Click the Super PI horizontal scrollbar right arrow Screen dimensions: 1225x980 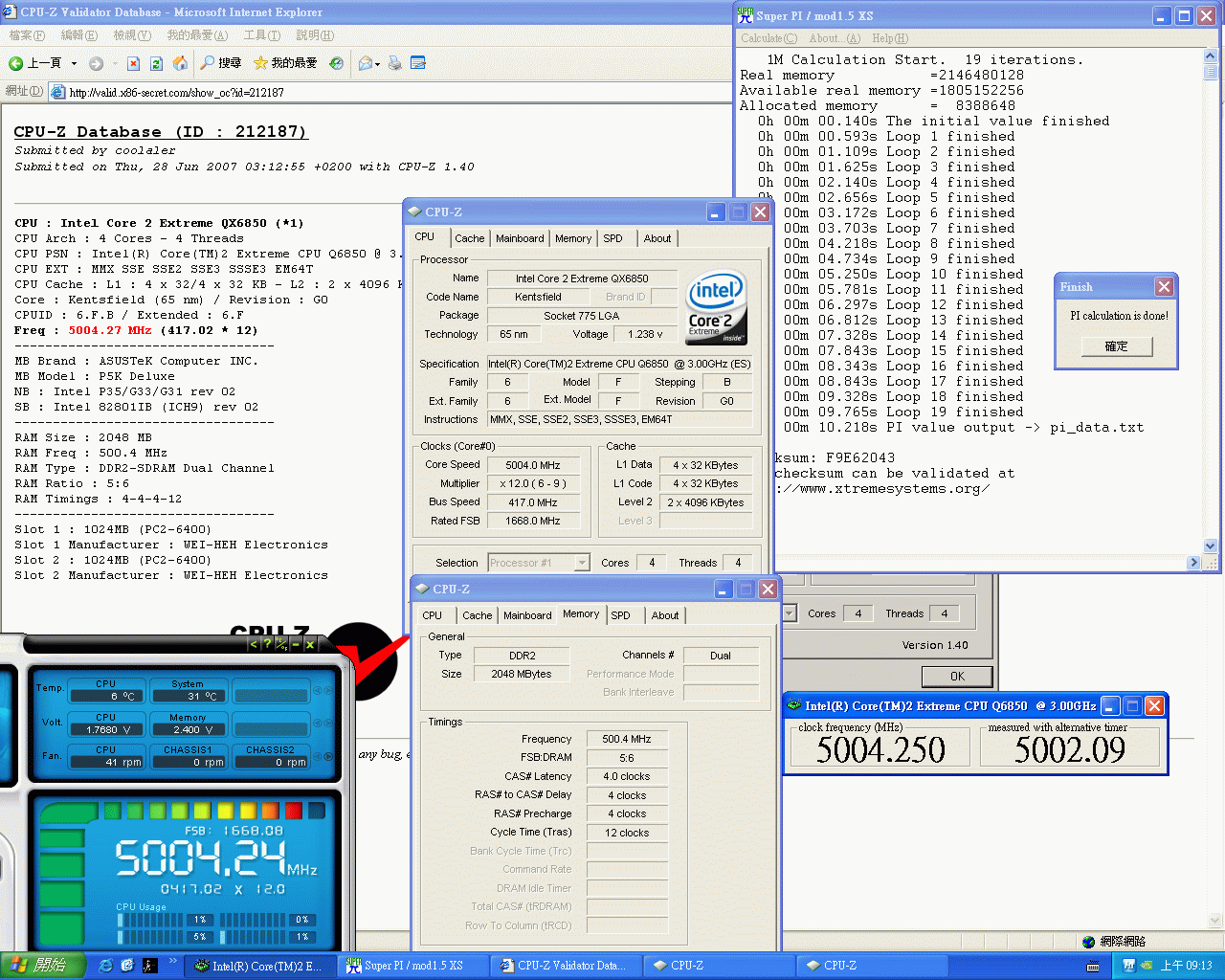[x=1193, y=563]
